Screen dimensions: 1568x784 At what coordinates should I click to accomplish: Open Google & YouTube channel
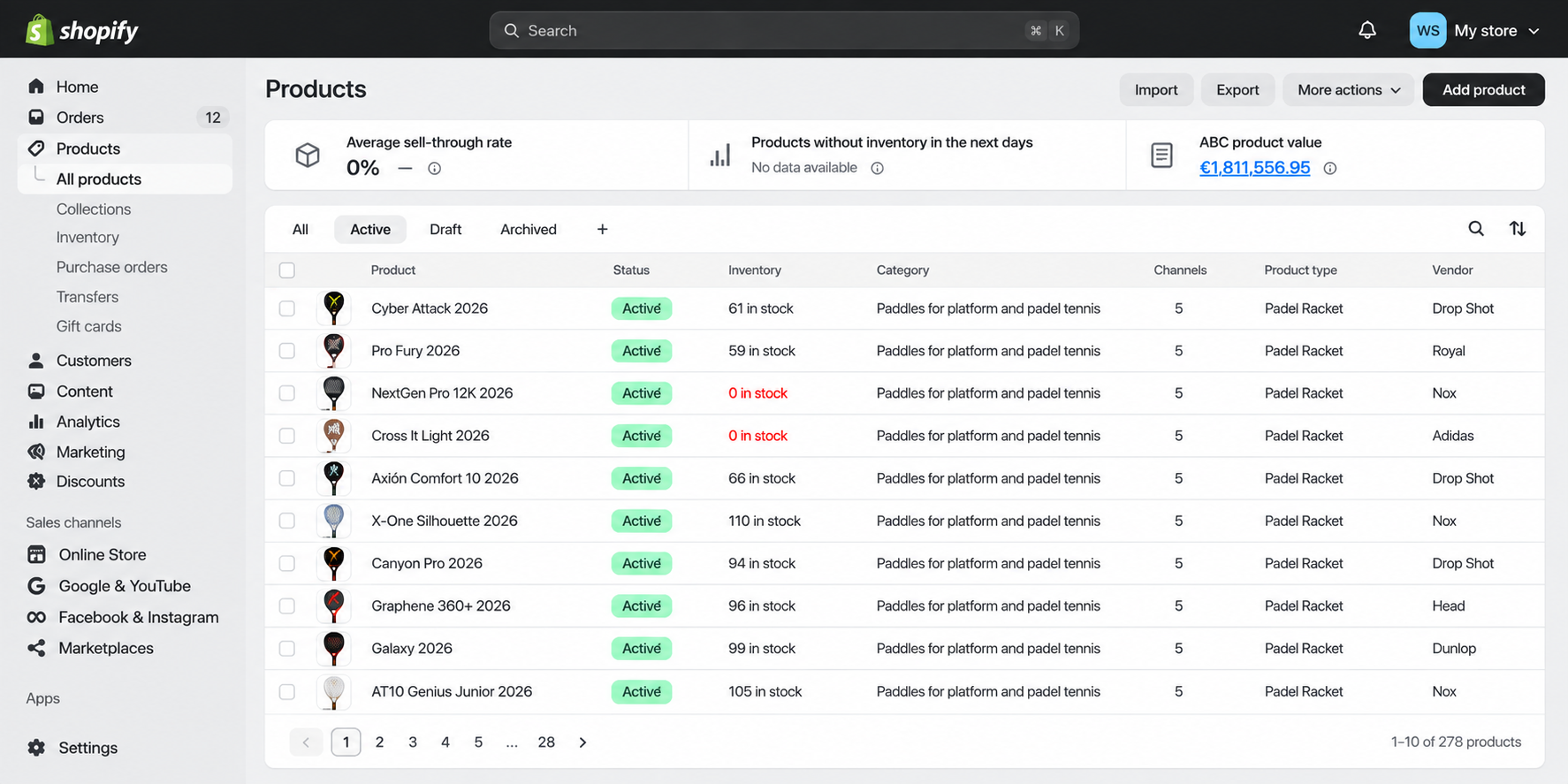click(x=125, y=586)
